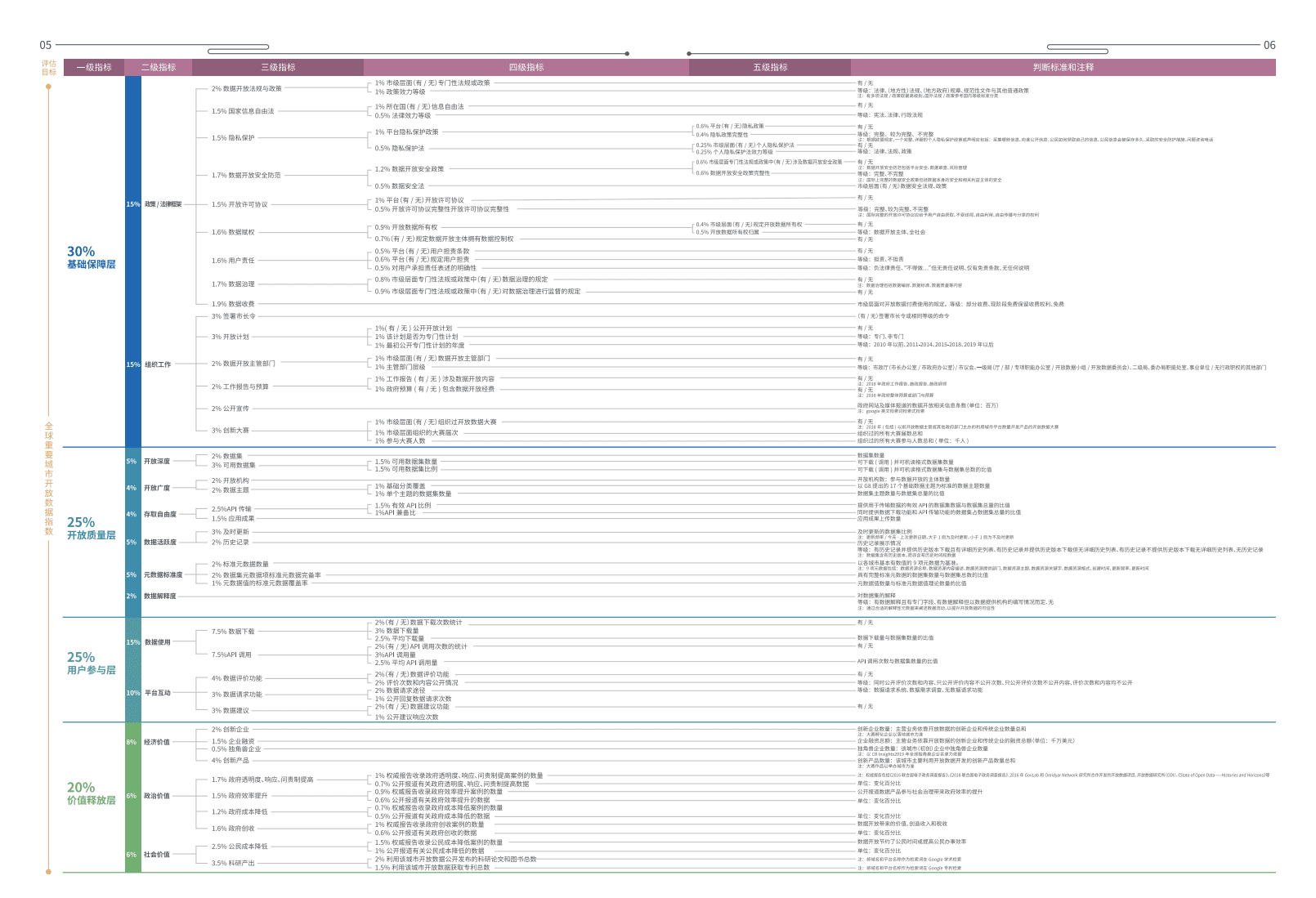Click the 7.5% API 调用 item

tap(232, 655)
